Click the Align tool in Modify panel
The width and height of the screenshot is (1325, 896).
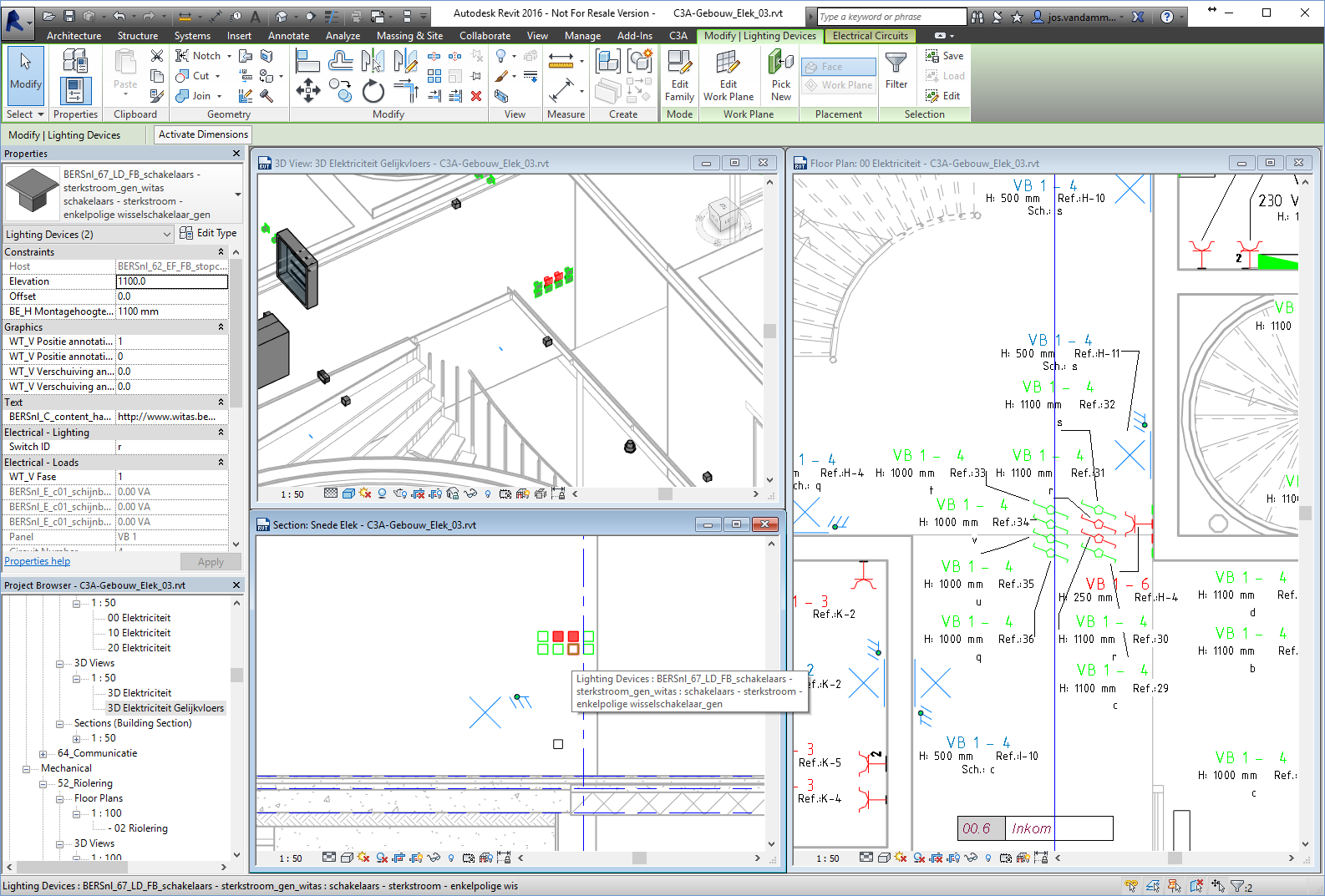[x=307, y=60]
